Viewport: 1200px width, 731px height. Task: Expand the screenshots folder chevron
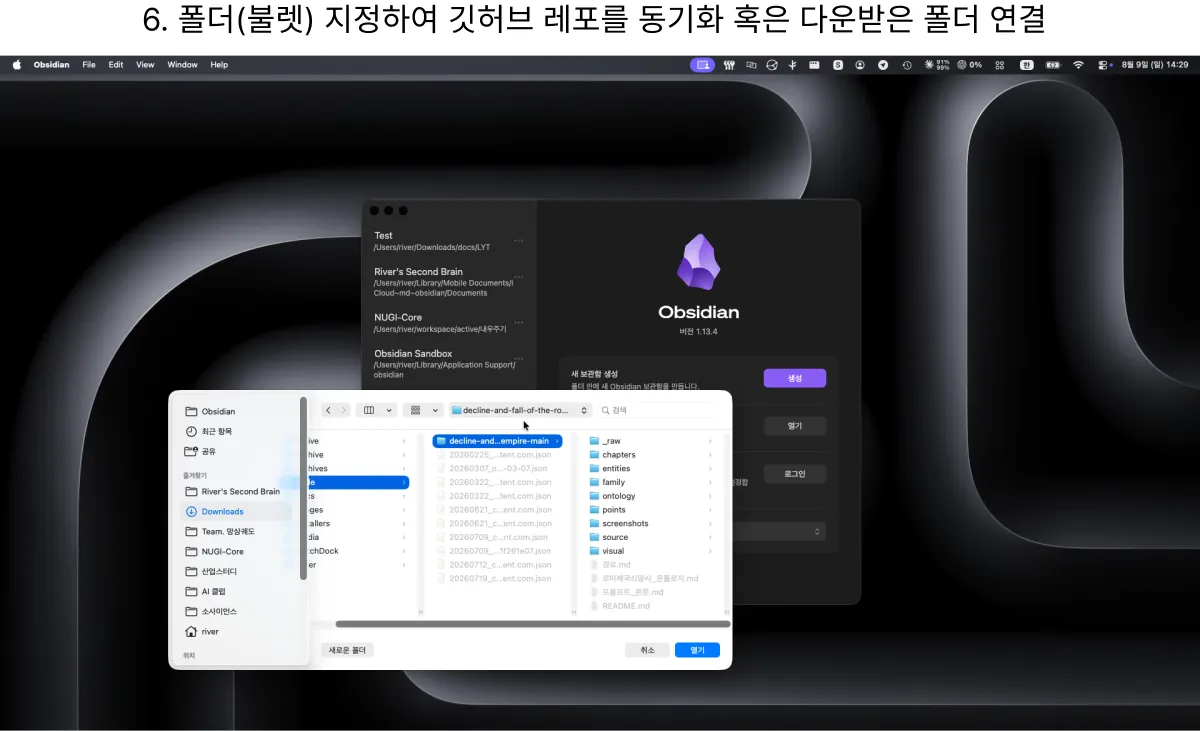tap(710, 523)
